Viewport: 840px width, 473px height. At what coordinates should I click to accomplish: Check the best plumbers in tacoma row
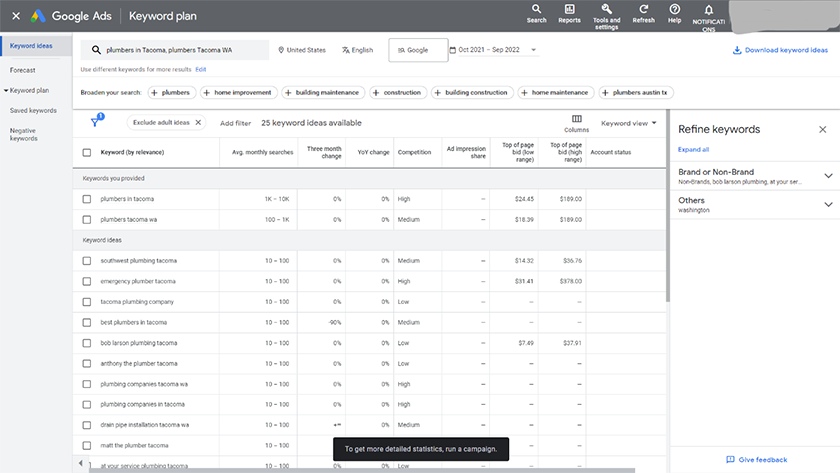[x=87, y=322]
